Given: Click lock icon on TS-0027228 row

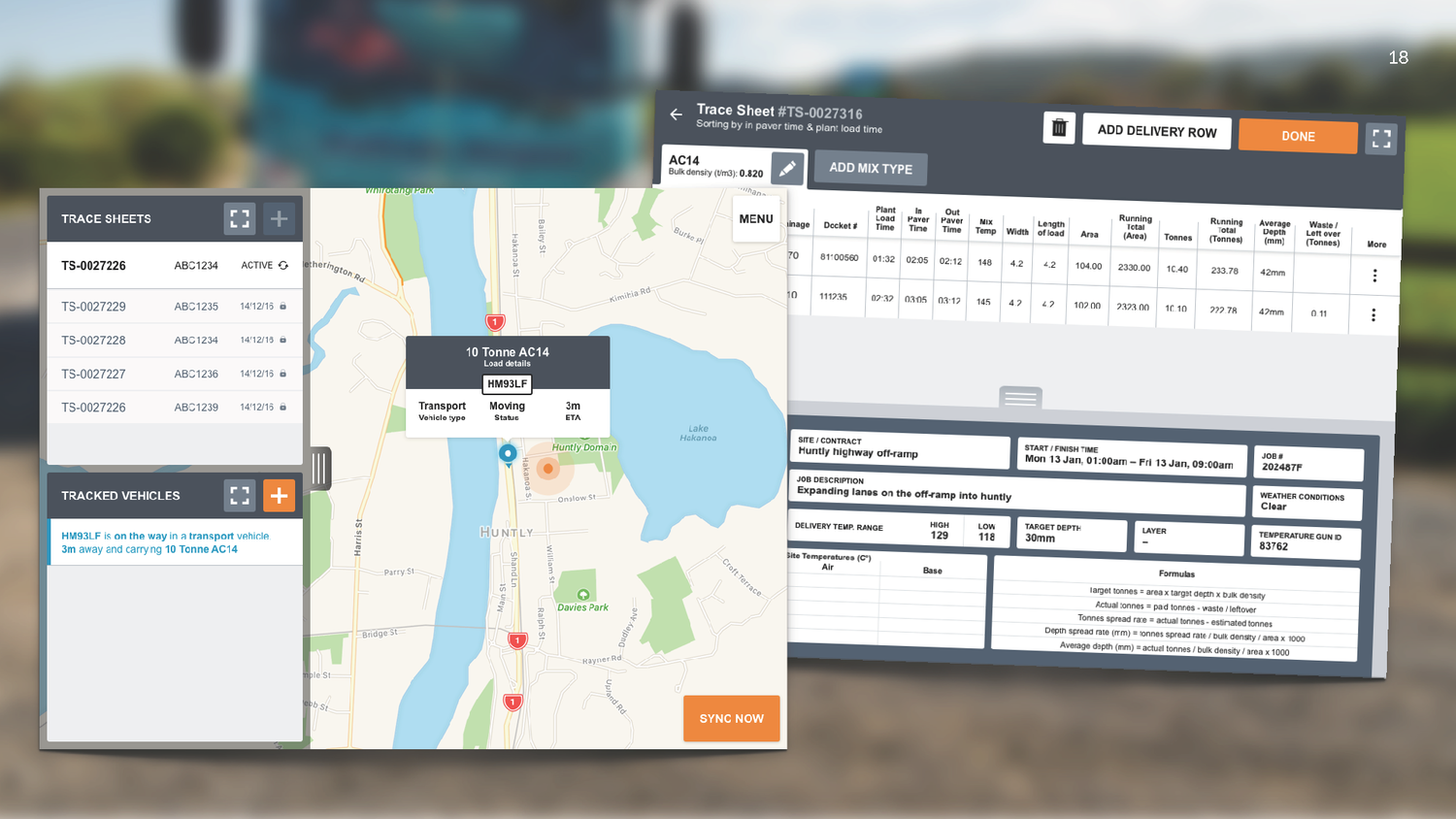Looking at the screenshot, I should pos(283,341).
